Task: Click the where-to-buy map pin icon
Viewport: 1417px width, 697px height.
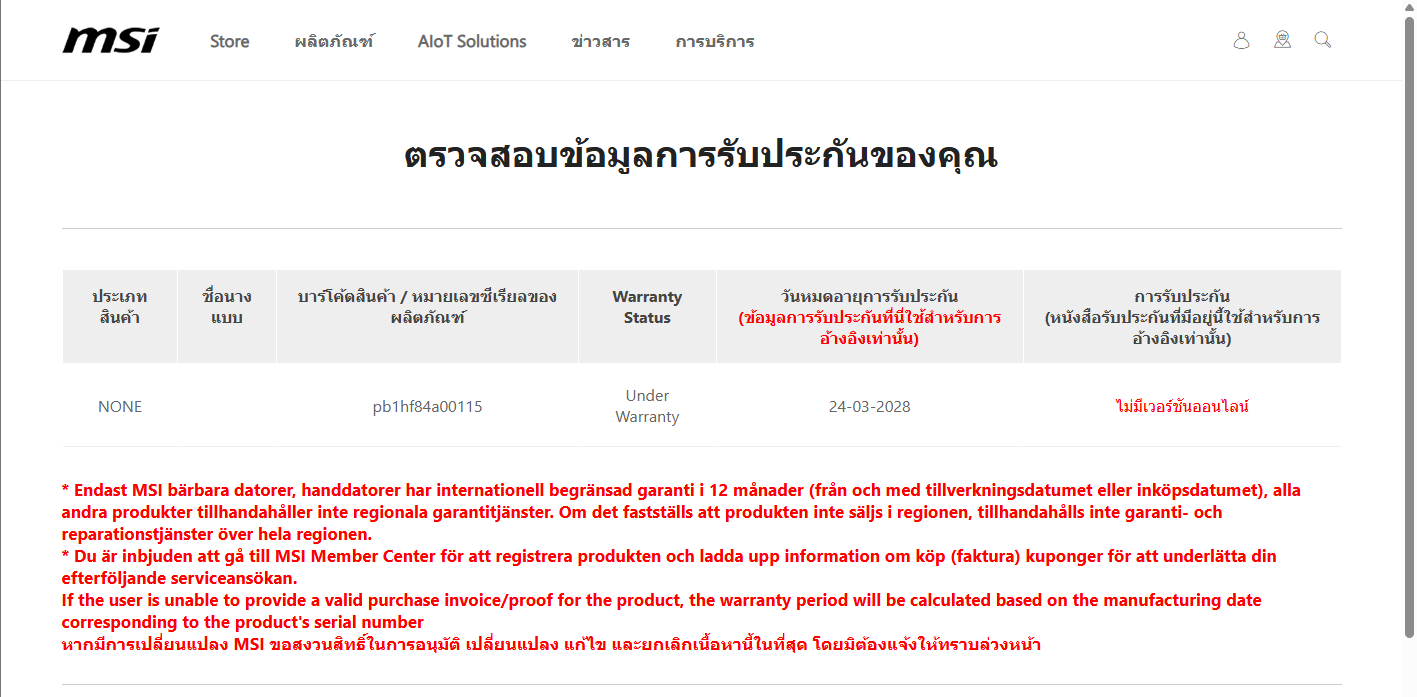Action: point(1282,40)
